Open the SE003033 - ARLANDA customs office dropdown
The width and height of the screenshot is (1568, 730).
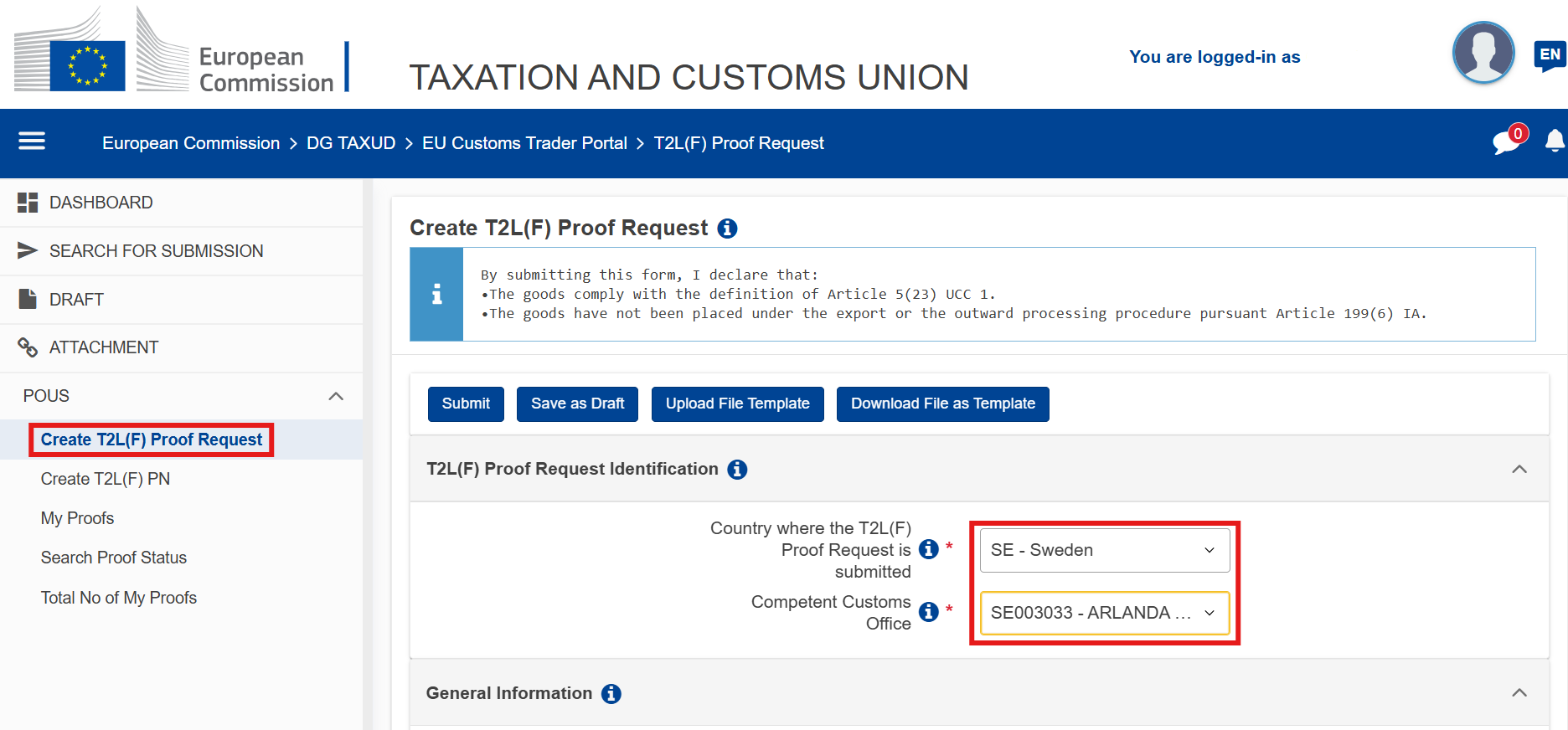(x=1105, y=613)
